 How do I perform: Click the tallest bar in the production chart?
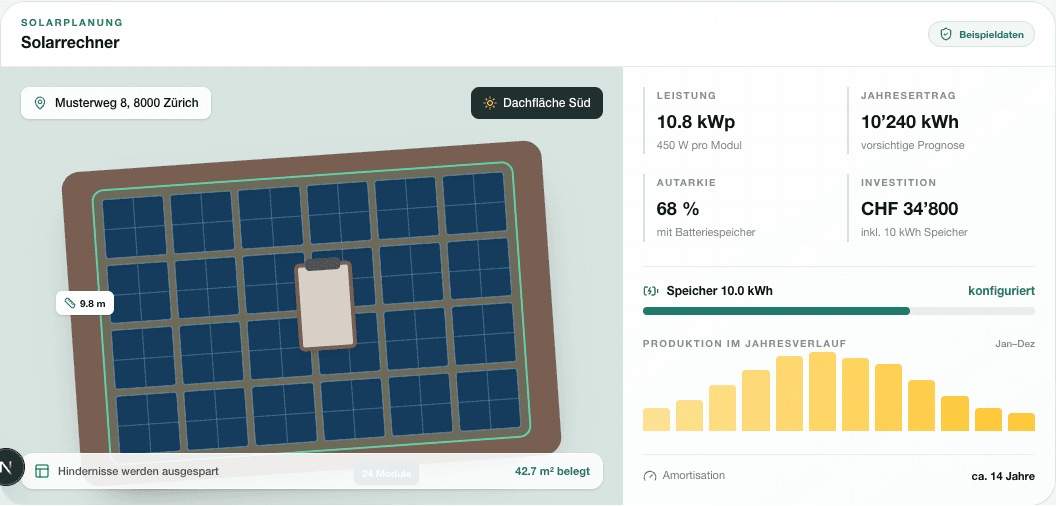click(822, 391)
